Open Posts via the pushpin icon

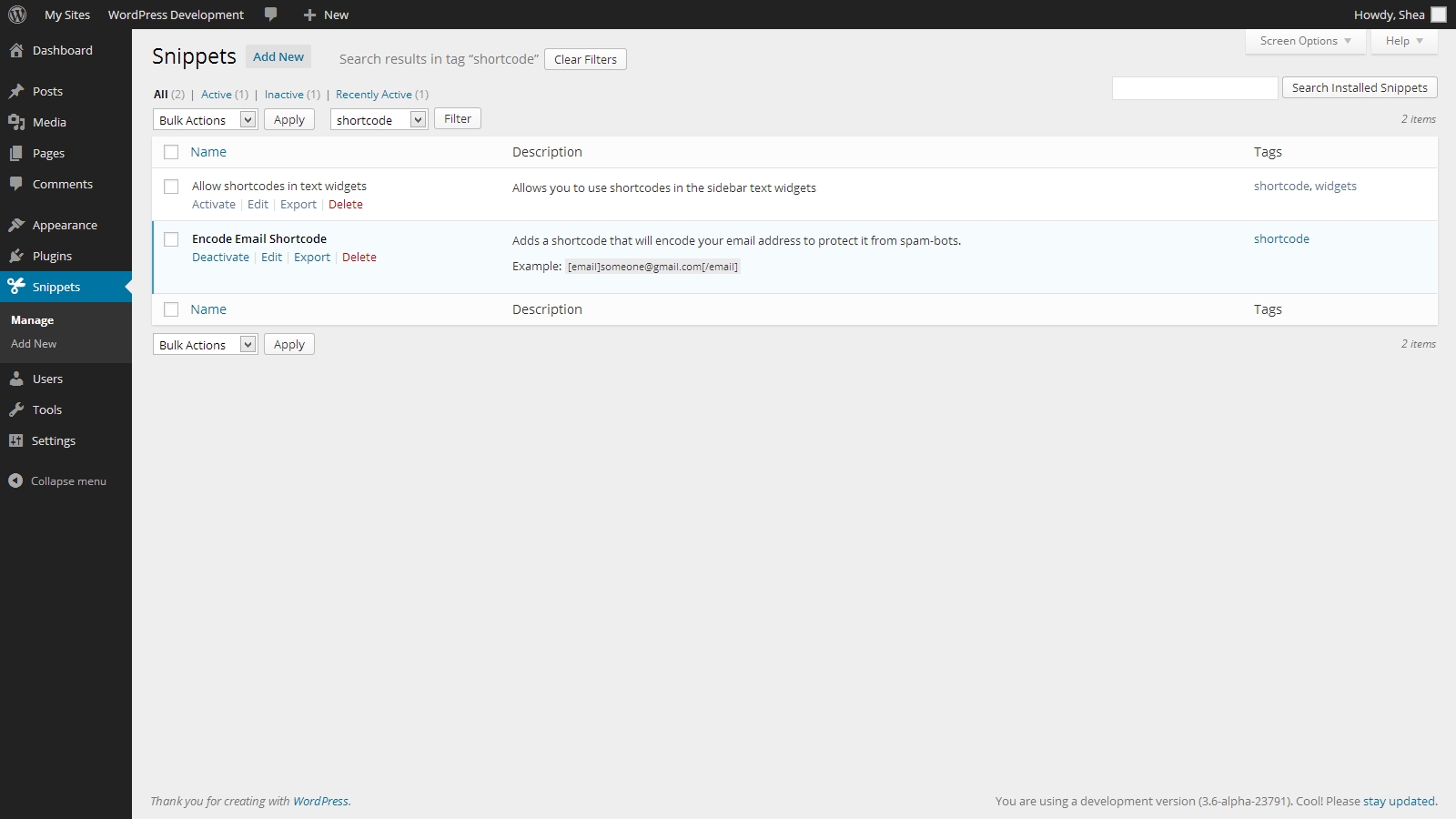[x=16, y=91]
